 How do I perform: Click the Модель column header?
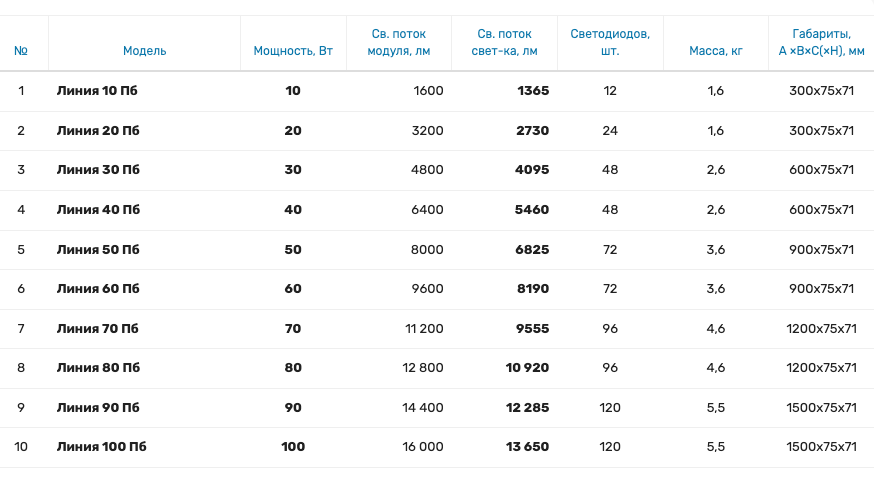(144, 50)
